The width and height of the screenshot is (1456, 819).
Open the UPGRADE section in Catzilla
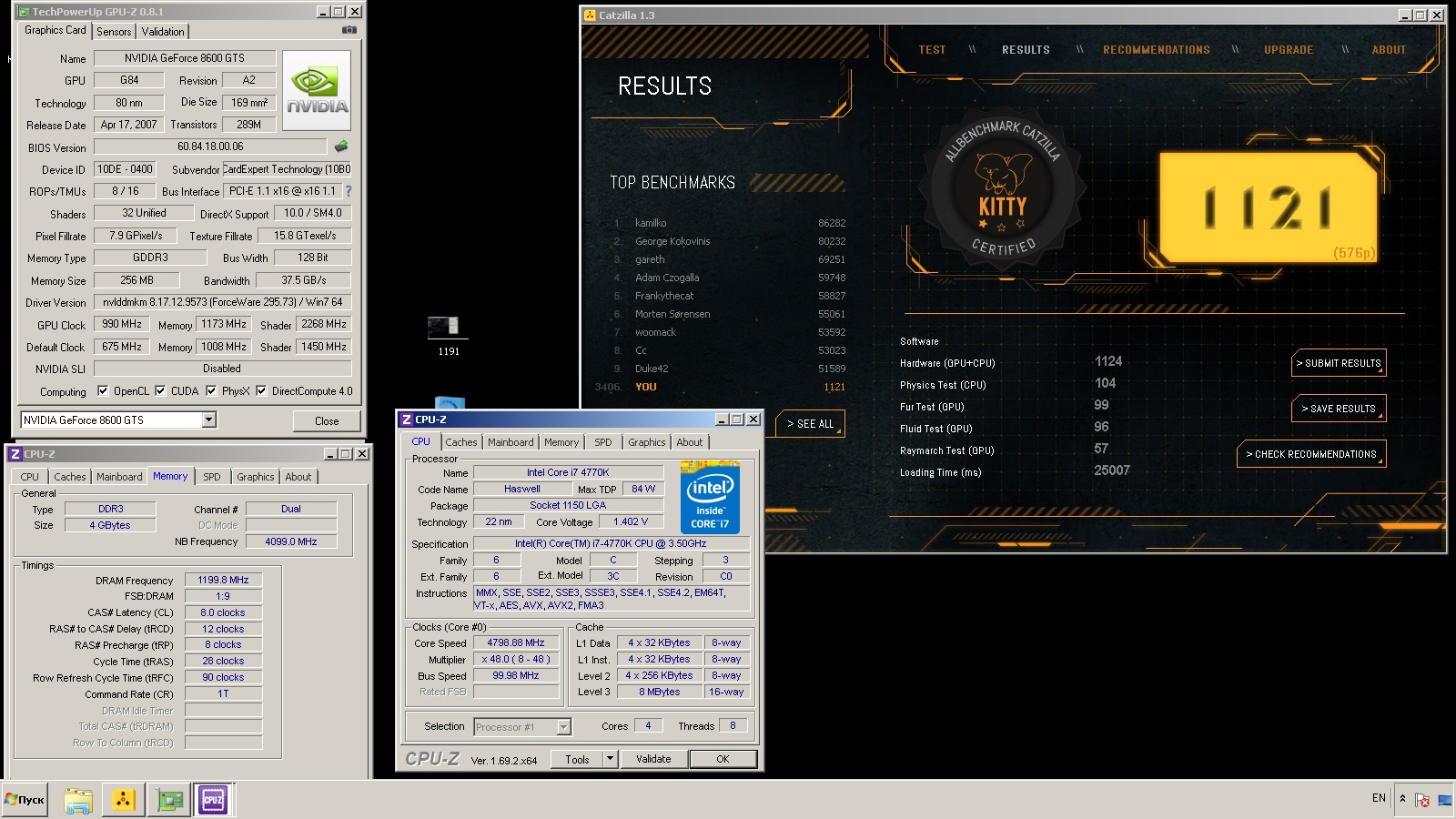1289,50
